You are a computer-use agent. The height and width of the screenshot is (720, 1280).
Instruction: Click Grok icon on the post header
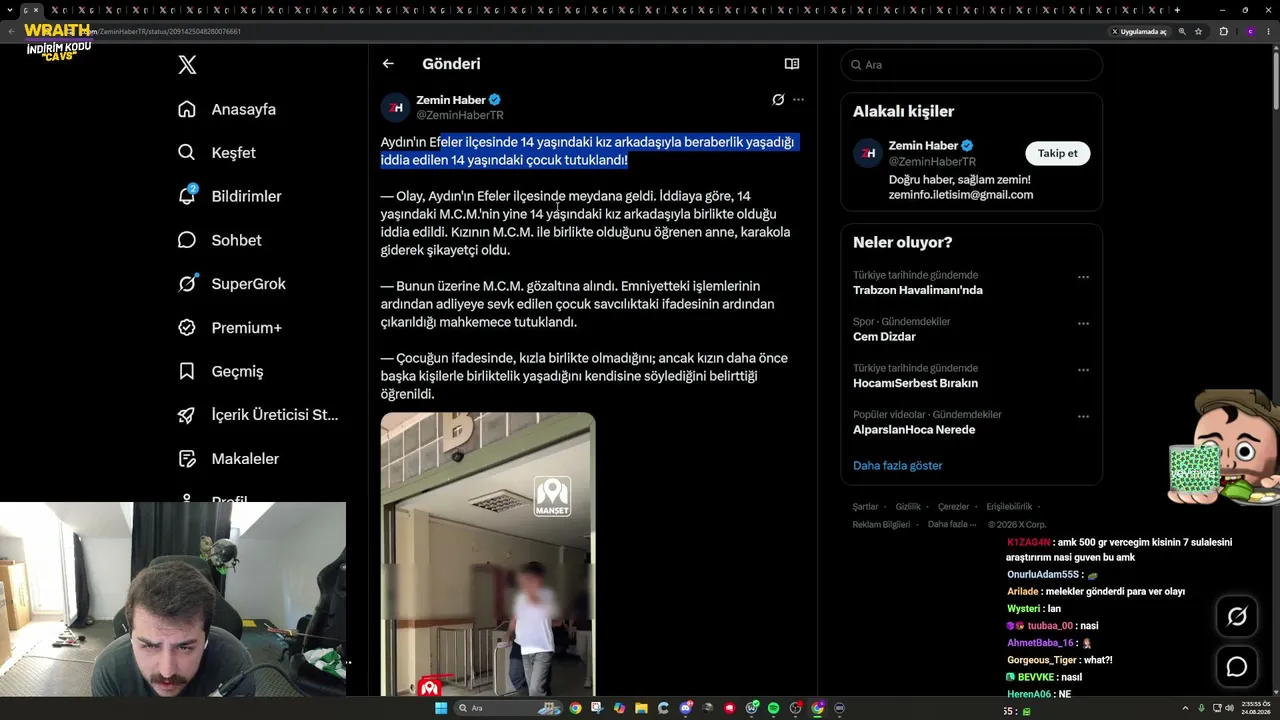[x=778, y=100]
